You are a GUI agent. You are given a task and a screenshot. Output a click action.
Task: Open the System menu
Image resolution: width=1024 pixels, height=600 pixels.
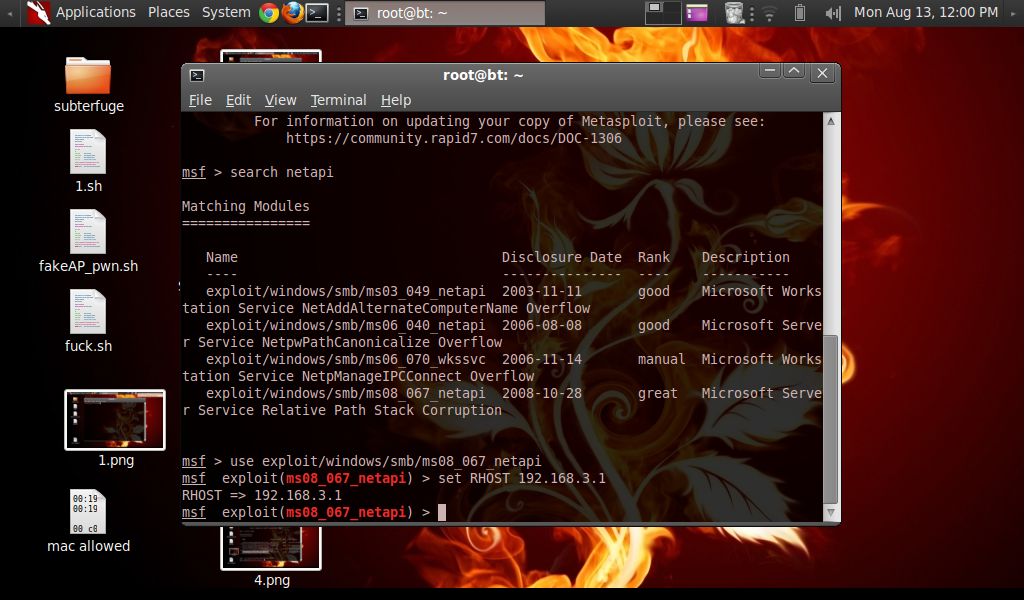(x=226, y=12)
